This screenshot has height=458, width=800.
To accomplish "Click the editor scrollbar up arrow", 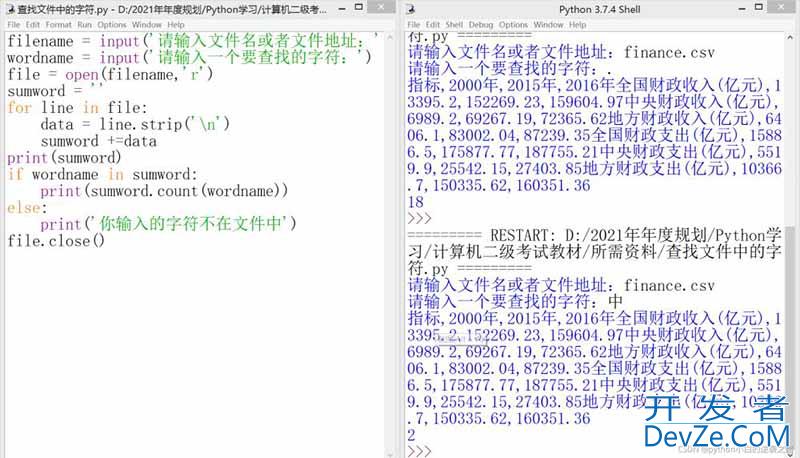I will (x=390, y=38).
